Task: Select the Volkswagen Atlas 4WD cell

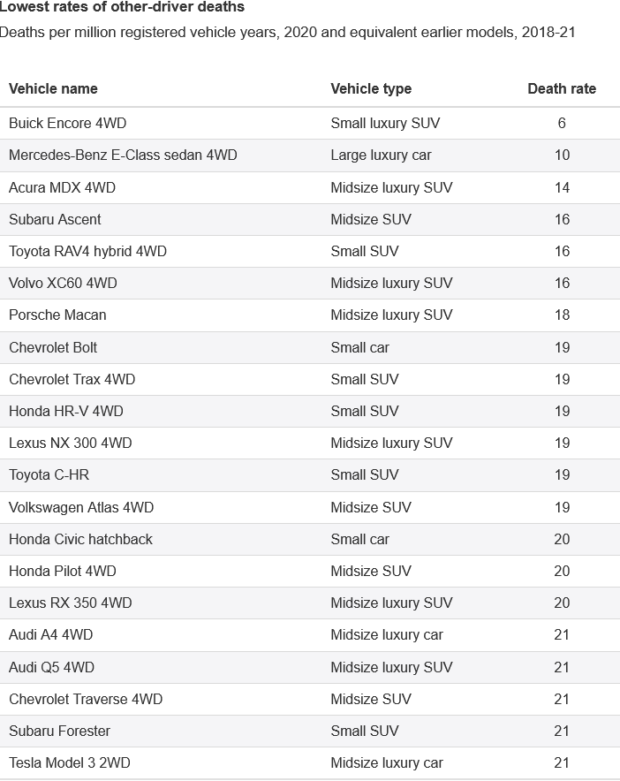Action: (81, 507)
